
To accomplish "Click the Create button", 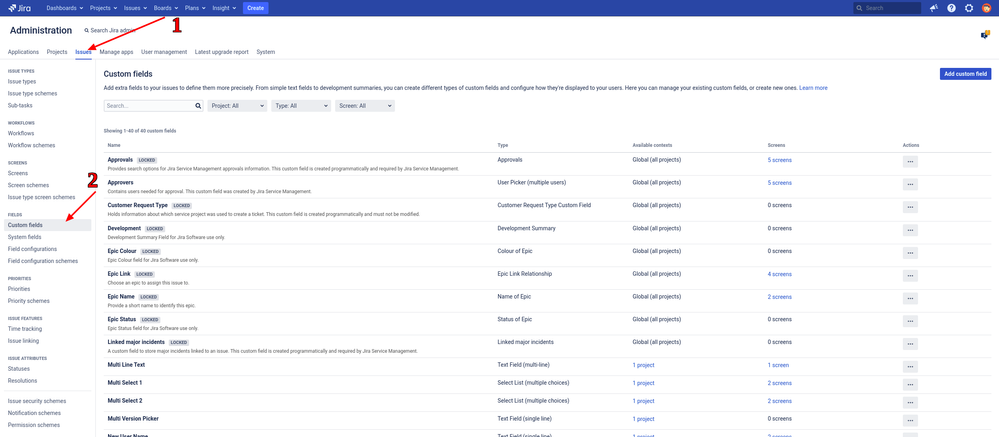I will pos(255,8).
